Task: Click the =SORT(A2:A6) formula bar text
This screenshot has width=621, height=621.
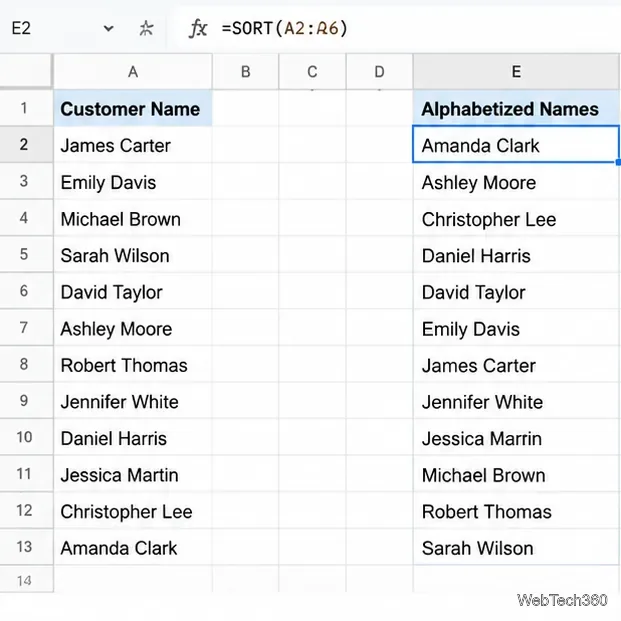Action: 284,29
